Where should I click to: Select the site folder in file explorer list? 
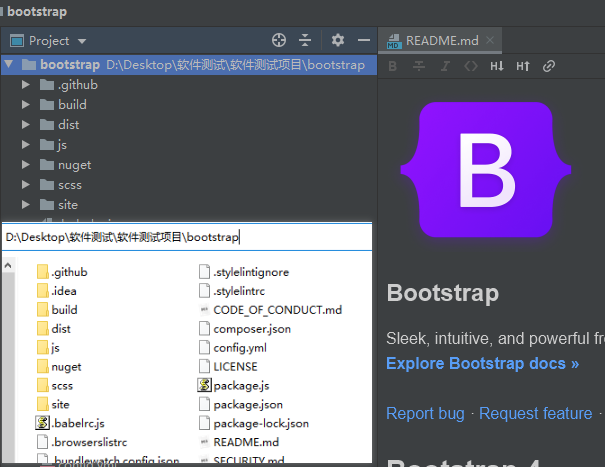tap(53, 404)
